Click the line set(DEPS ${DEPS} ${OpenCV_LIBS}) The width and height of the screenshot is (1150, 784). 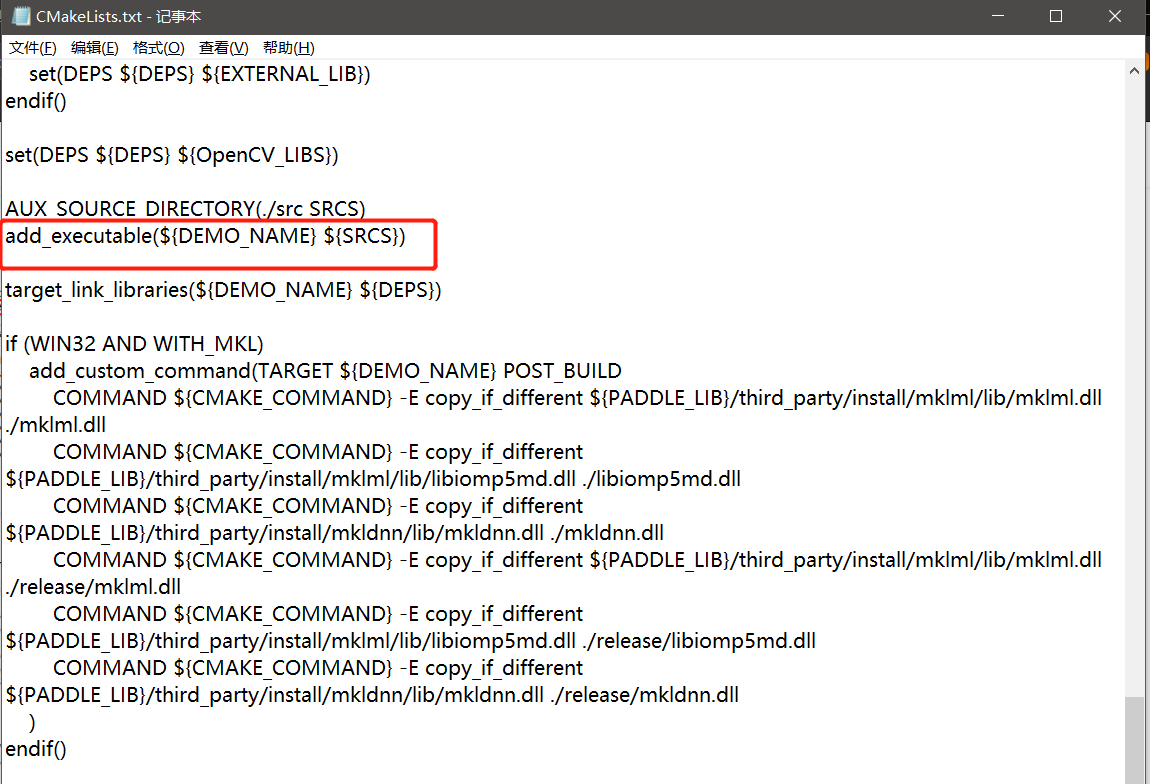click(172, 155)
